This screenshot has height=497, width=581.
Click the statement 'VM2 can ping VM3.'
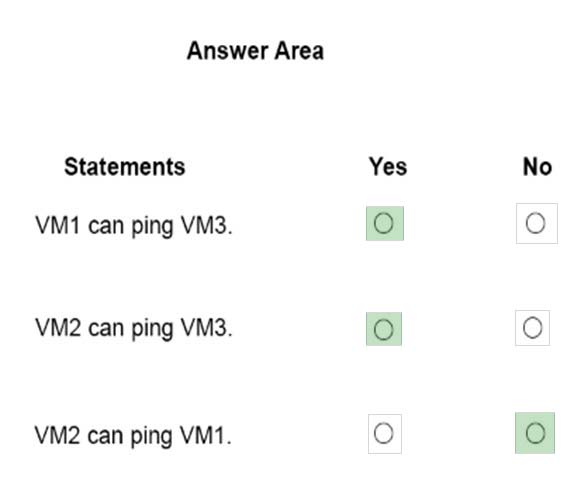coord(134,328)
